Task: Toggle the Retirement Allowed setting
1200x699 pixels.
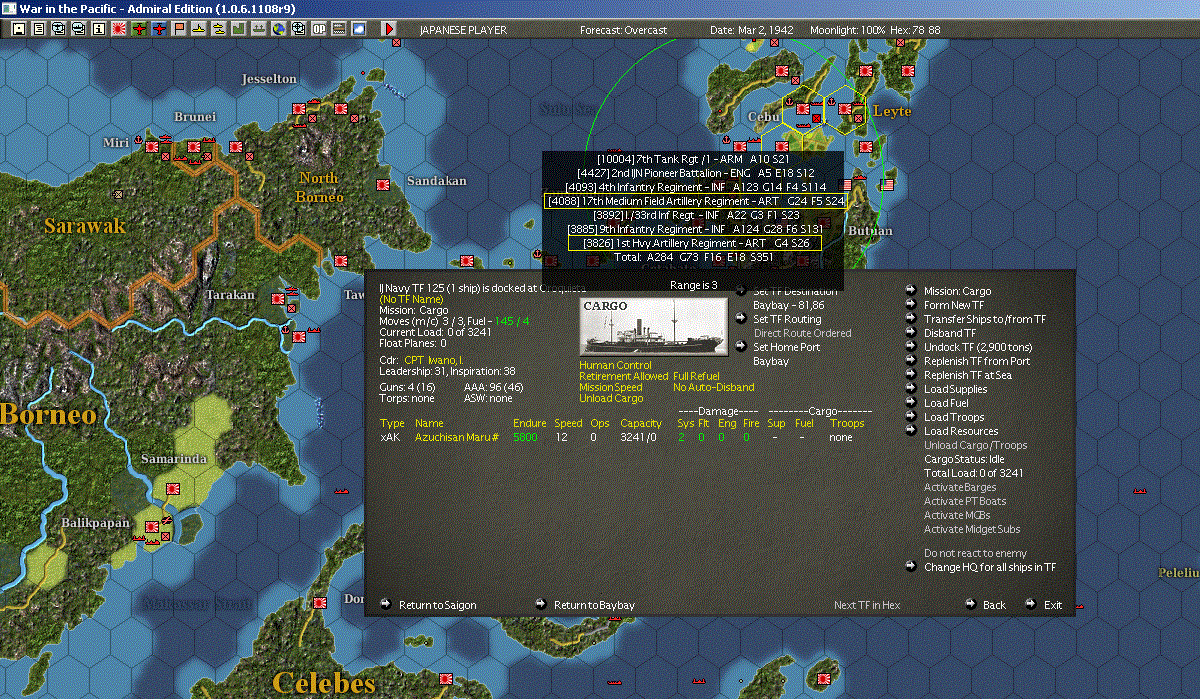Action: [x=624, y=376]
